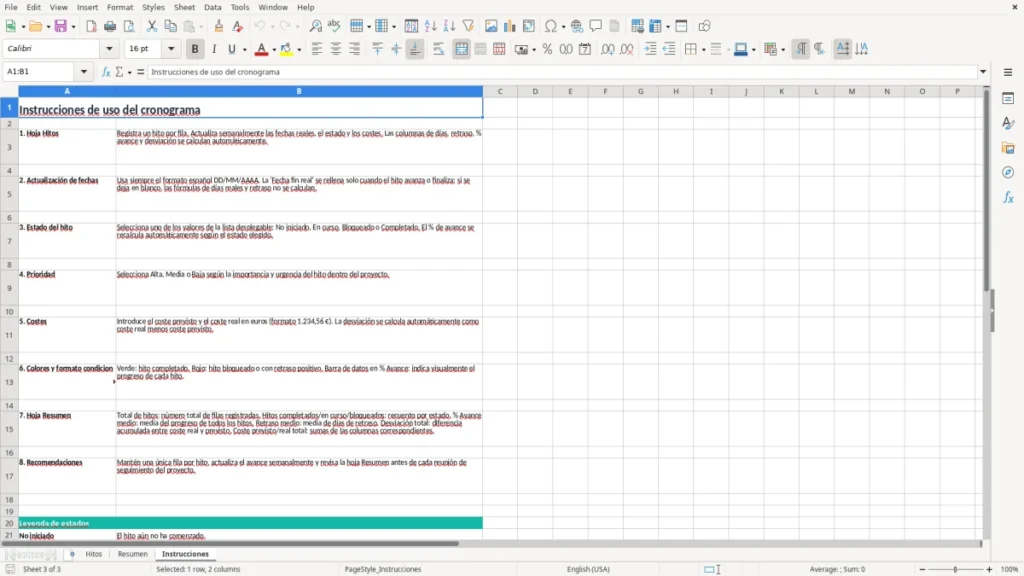This screenshot has width=1024, height=576.
Task: Expand the font size dropdown
Action: pos(171,48)
